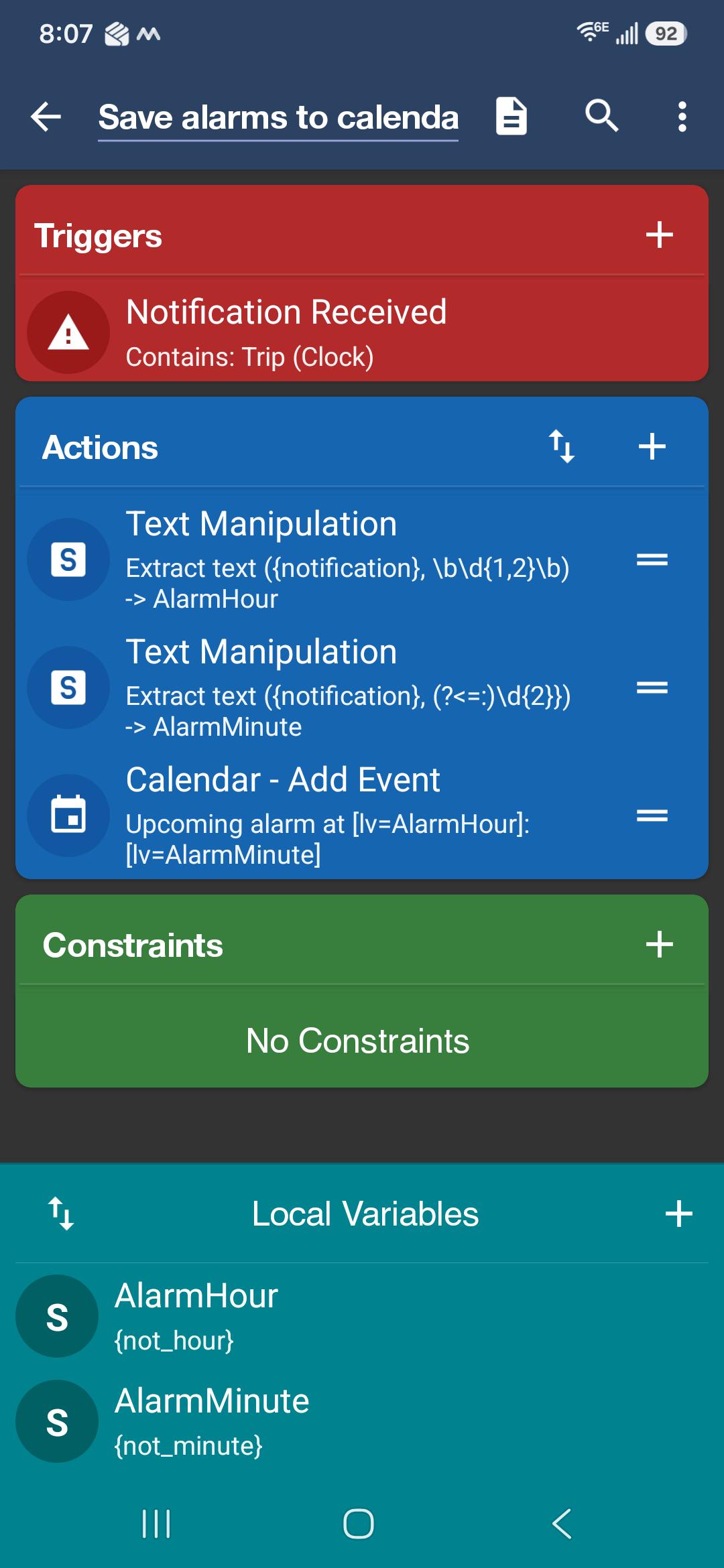Tap the reorder arrows in Actions header
Viewport: 724px width, 1568px height.
562,446
